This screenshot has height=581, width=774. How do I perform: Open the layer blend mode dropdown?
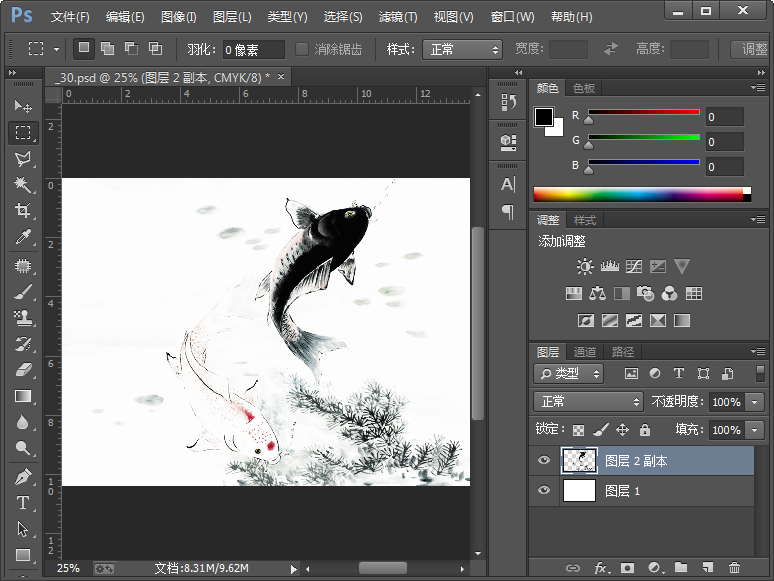[x=588, y=401]
